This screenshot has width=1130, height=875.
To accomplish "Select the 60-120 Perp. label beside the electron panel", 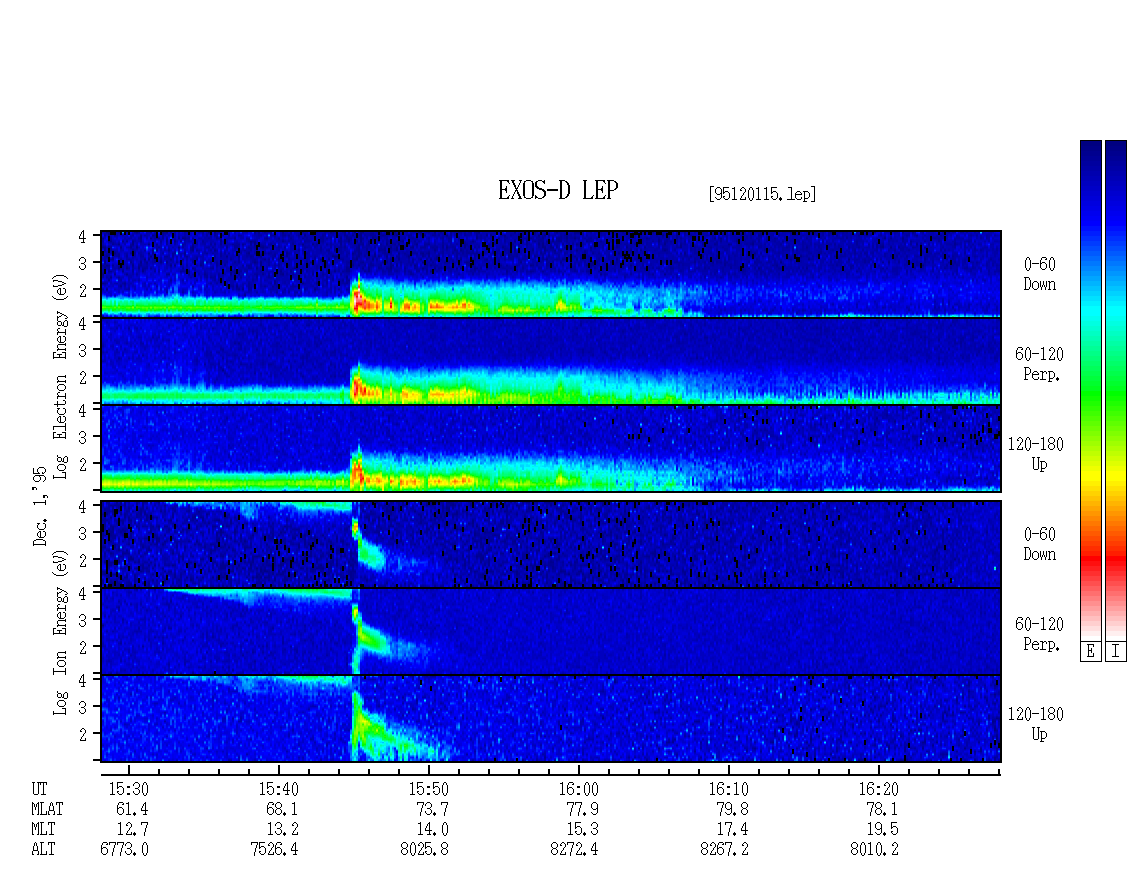I will pos(1039,364).
